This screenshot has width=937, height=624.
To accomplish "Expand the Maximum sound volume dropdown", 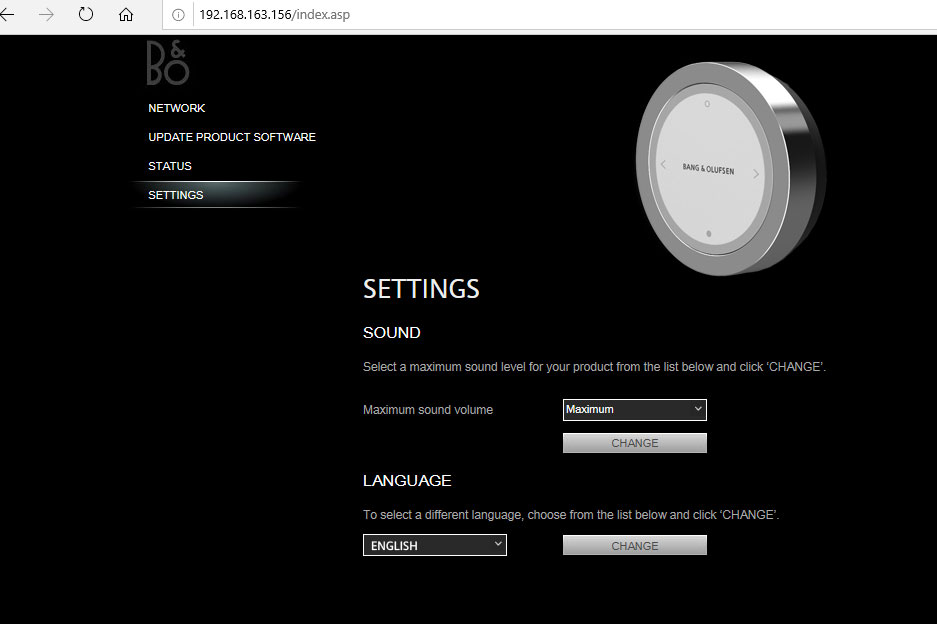I will (634, 409).
